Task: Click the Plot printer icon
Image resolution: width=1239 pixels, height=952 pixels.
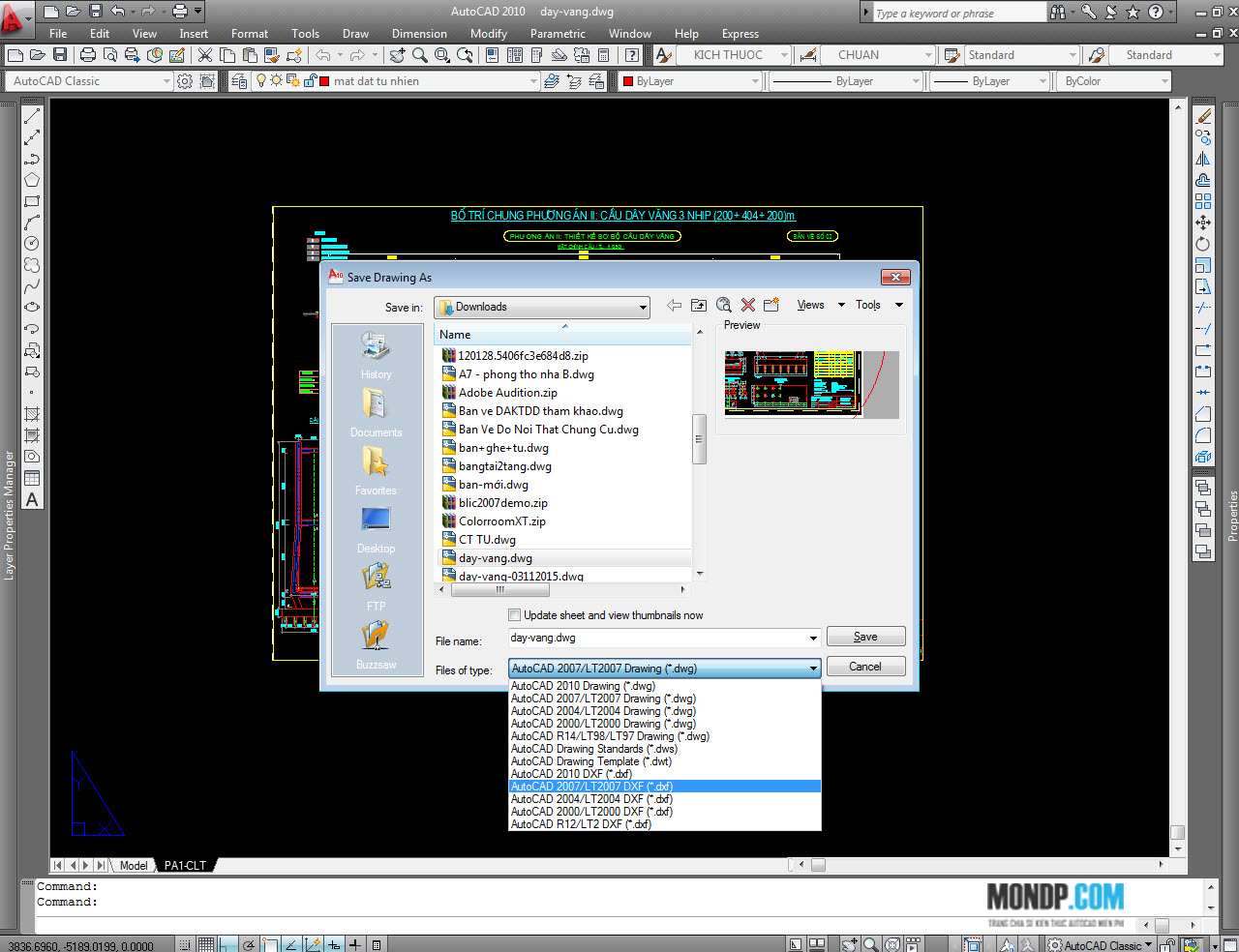Action: tap(88, 55)
